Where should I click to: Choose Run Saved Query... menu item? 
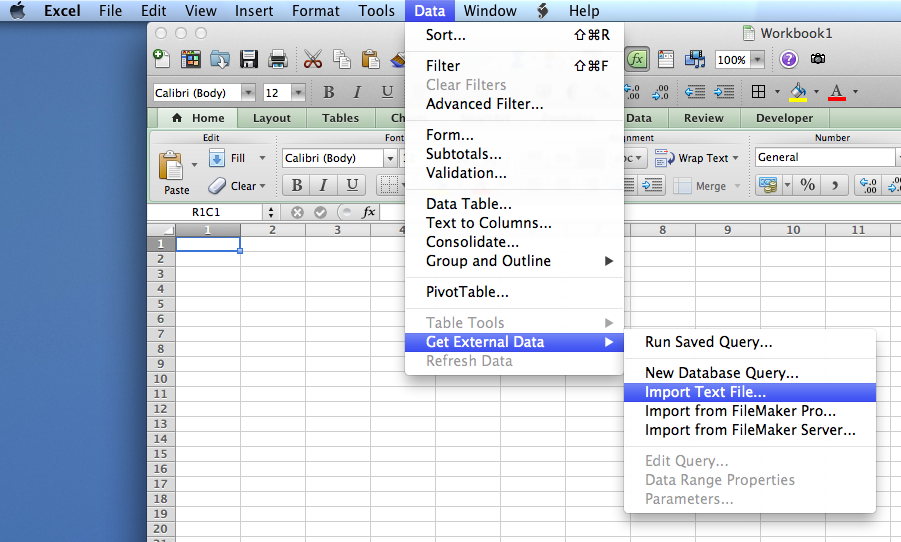pos(749,342)
